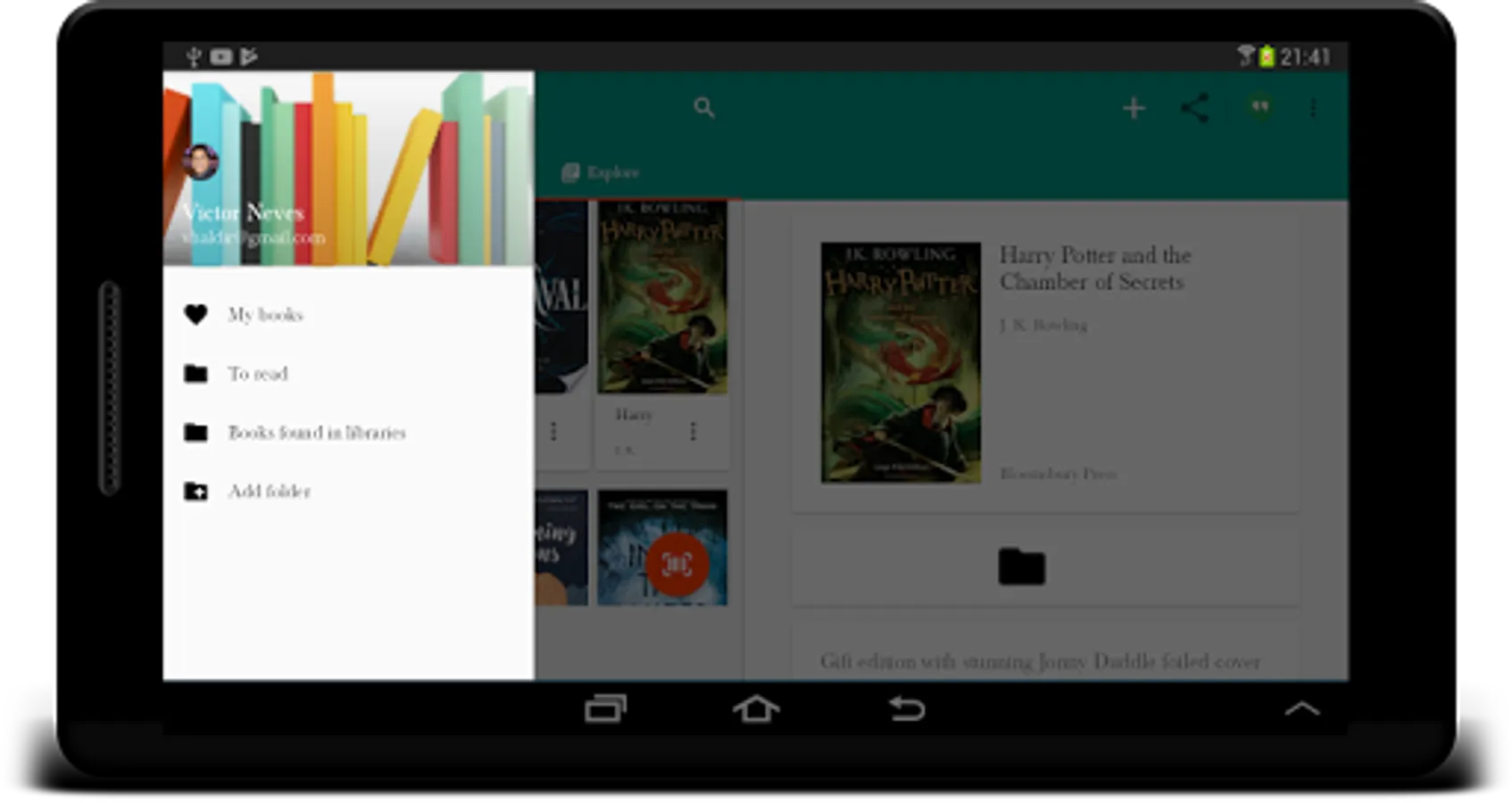Launch the red barcode scan button
The height and width of the screenshot is (803, 1512).
point(676,564)
